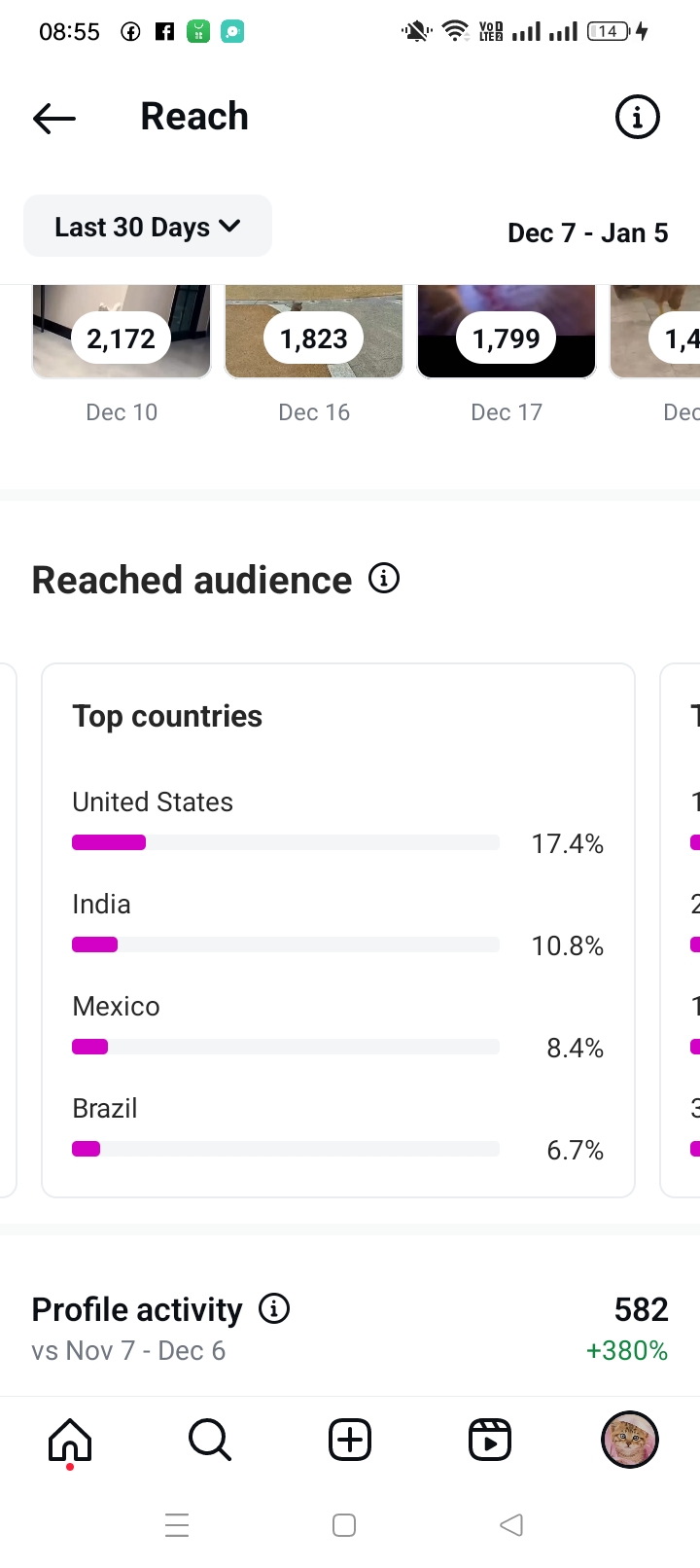
Task: Go to the Home feed tab
Action: coord(70,1440)
